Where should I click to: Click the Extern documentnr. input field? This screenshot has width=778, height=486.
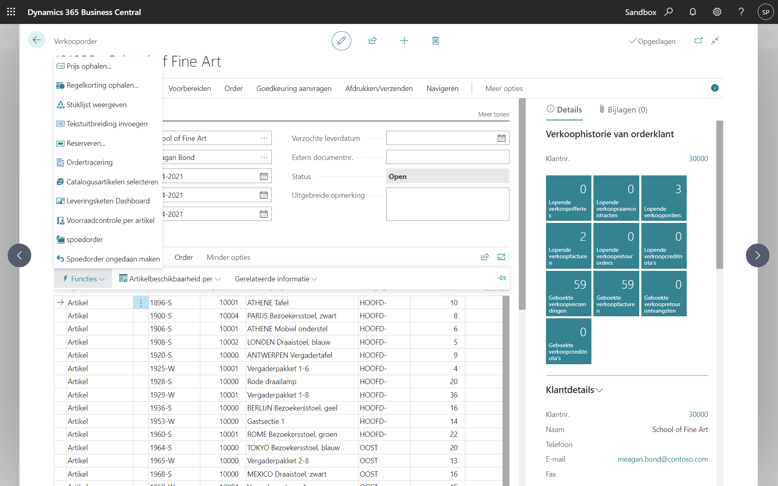click(x=448, y=157)
